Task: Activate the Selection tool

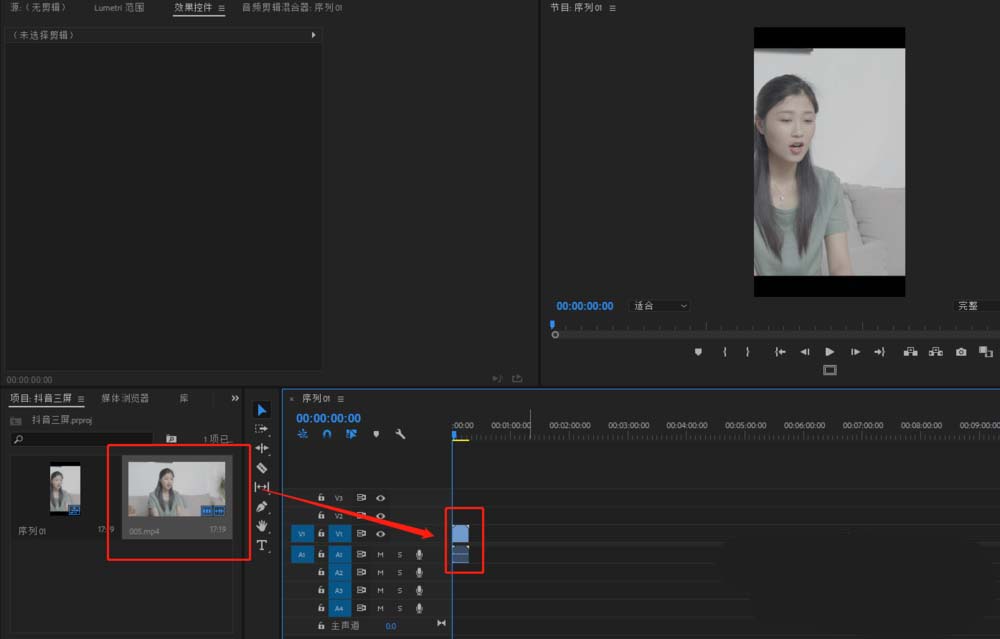Action: pyautogui.click(x=262, y=408)
